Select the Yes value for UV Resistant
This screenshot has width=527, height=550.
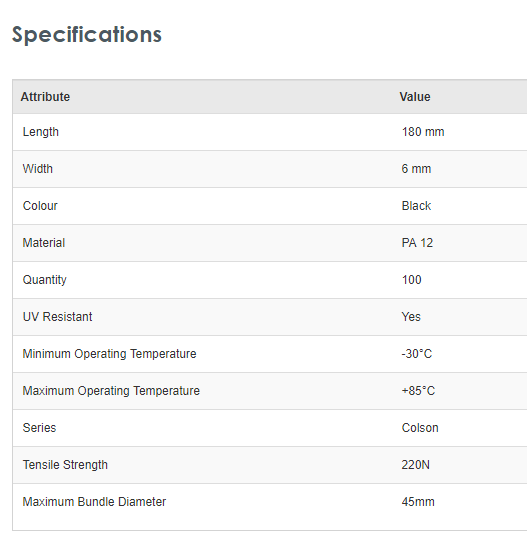pos(411,317)
